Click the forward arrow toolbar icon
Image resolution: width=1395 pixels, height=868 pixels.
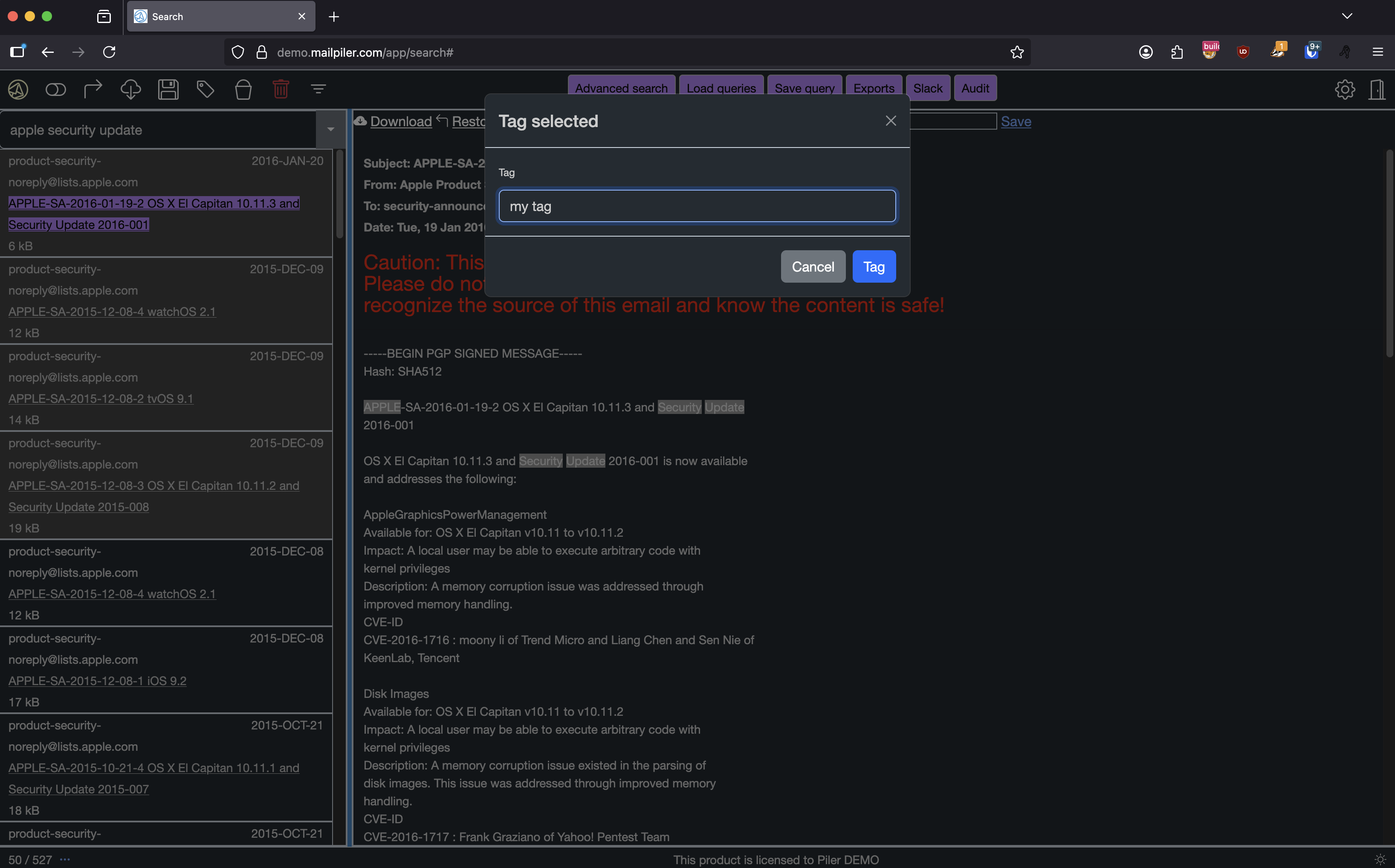[x=93, y=89]
